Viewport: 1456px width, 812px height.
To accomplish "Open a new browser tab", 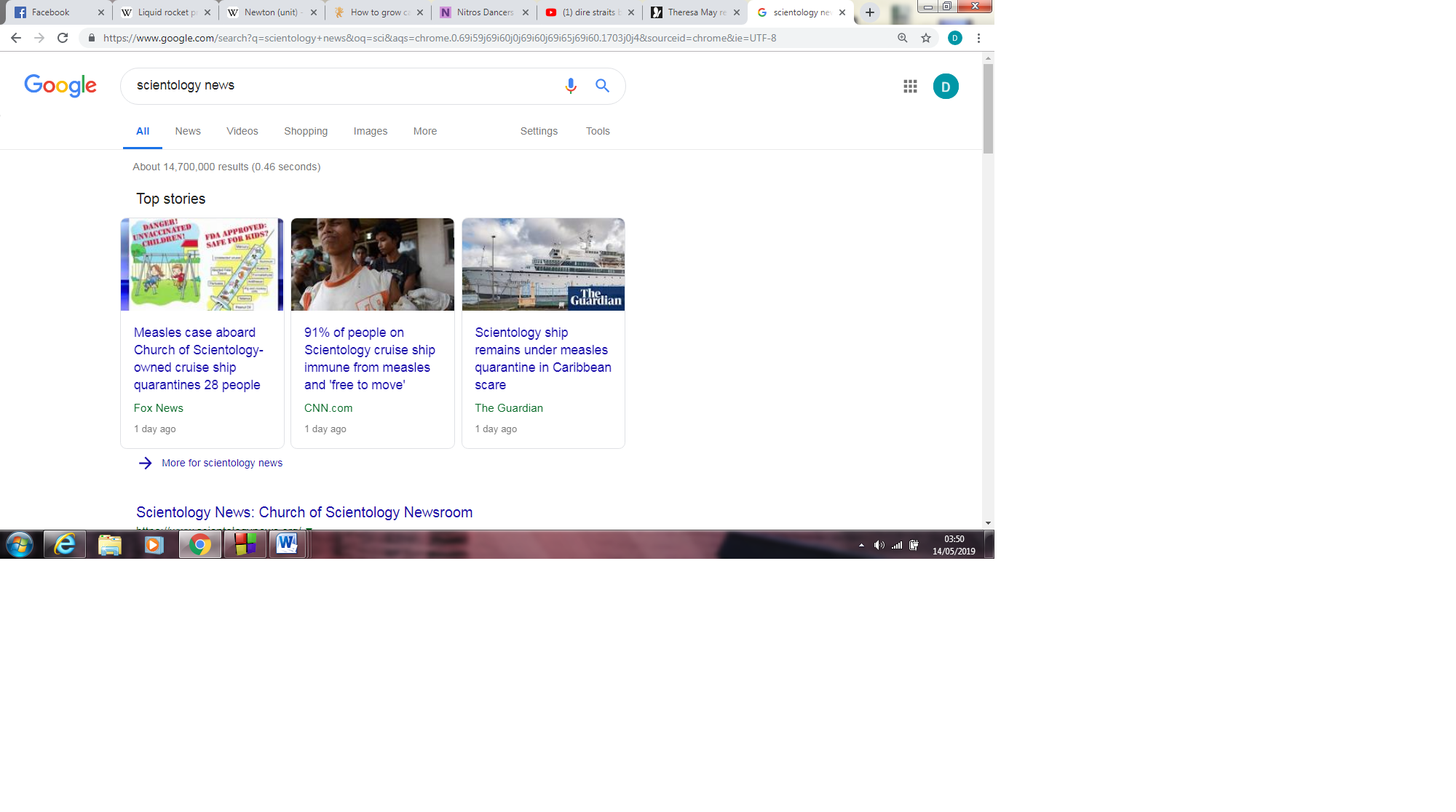I will pos(869,12).
